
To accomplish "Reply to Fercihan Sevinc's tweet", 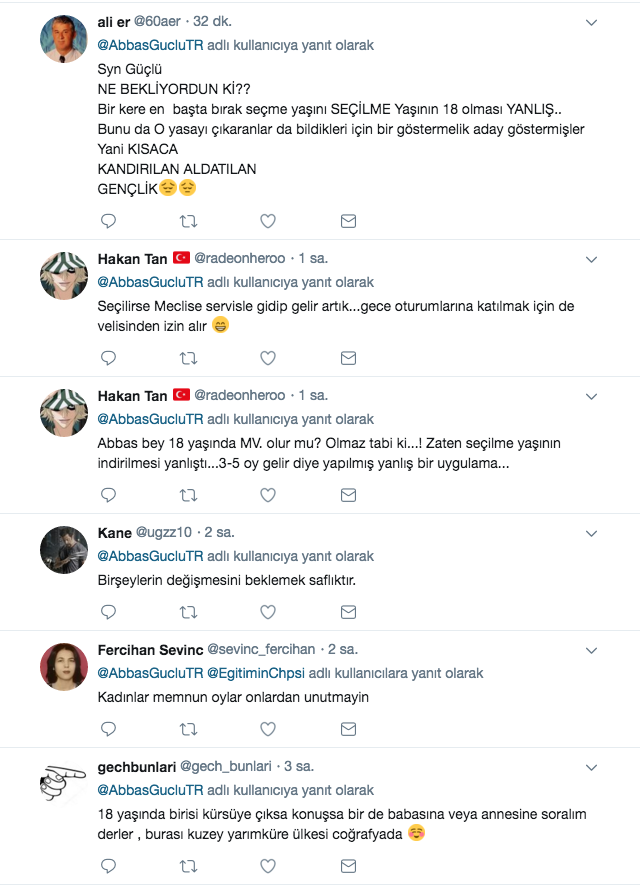I will (109, 730).
